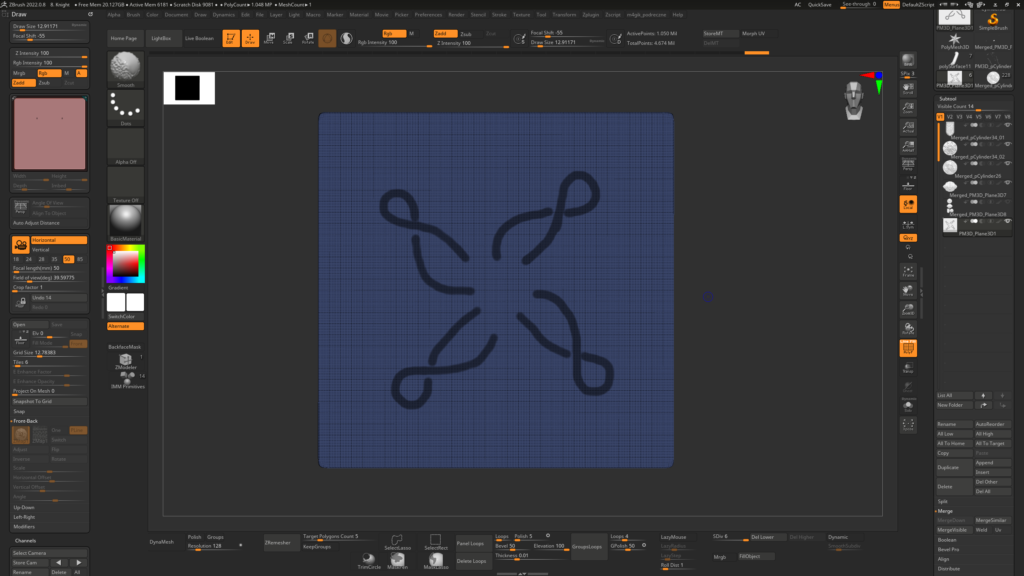The image size is (1024, 576).
Task: Collapse the Subtool palette header
Action: click(x=949, y=97)
